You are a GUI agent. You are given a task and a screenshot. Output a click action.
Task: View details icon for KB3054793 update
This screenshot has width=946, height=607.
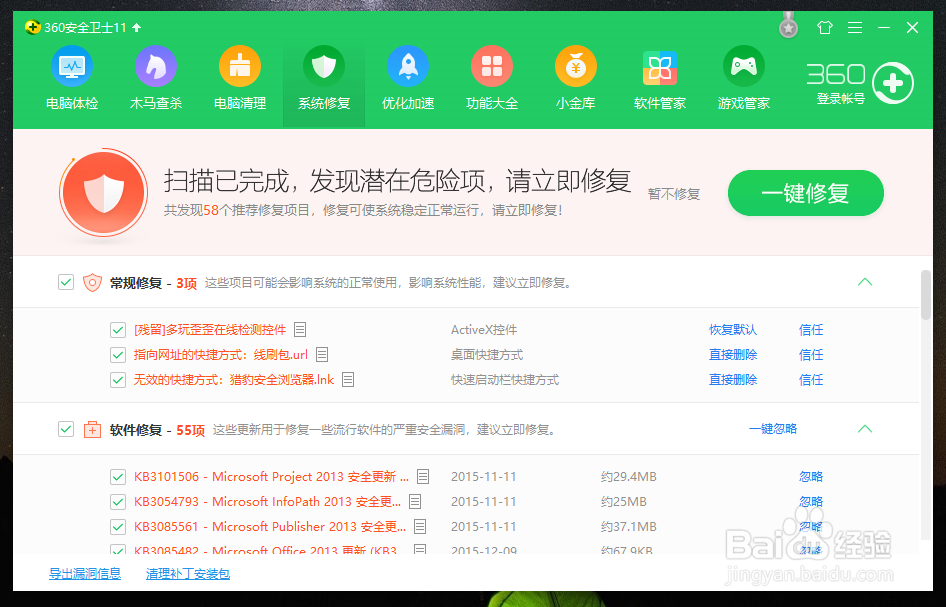point(415,501)
